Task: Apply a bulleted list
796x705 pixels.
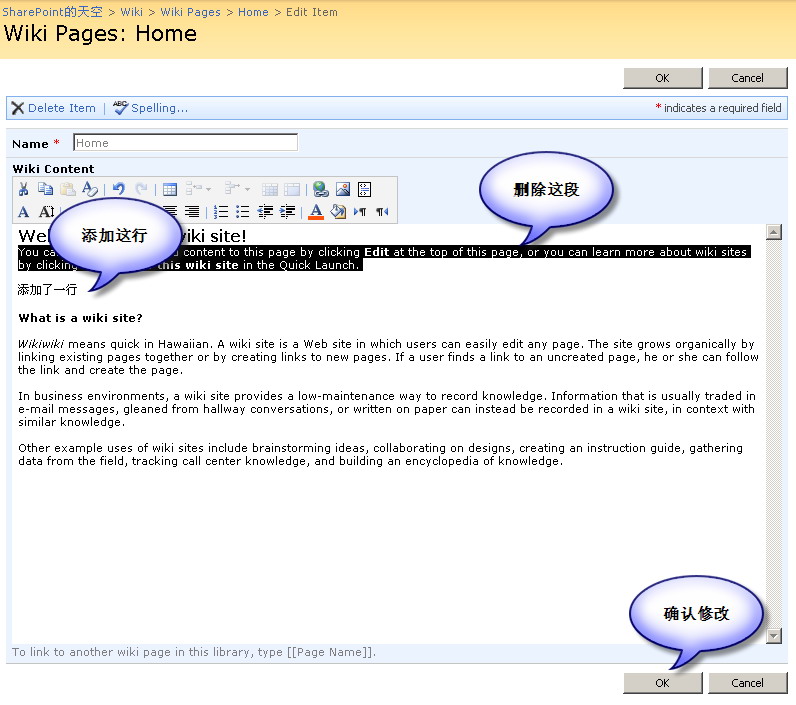Action: click(x=243, y=212)
